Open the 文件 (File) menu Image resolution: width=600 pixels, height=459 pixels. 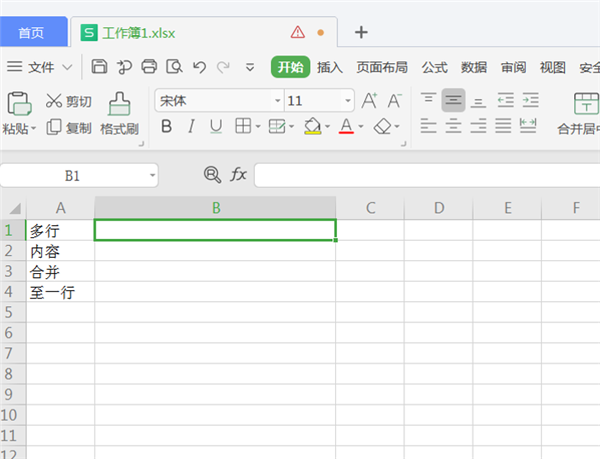click(41, 67)
